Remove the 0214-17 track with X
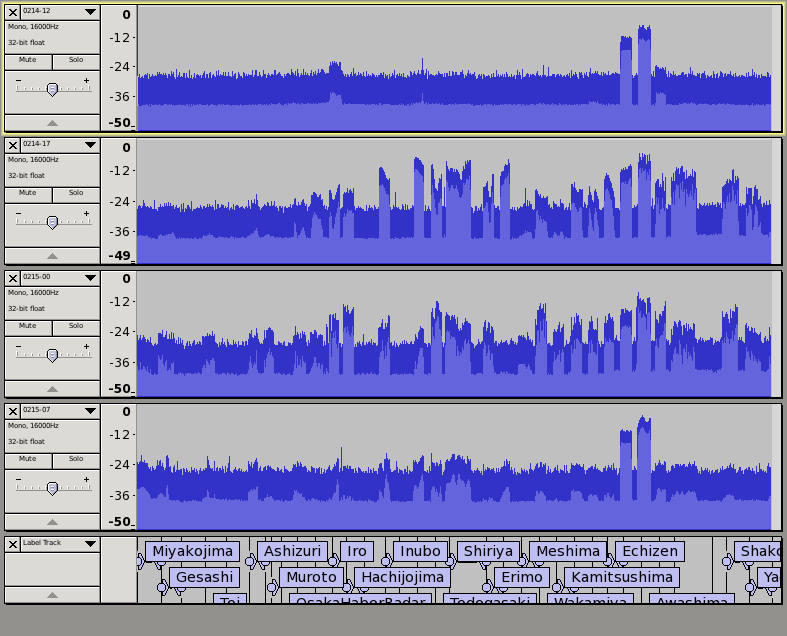 pyautogui.click(x=13, y=145)
